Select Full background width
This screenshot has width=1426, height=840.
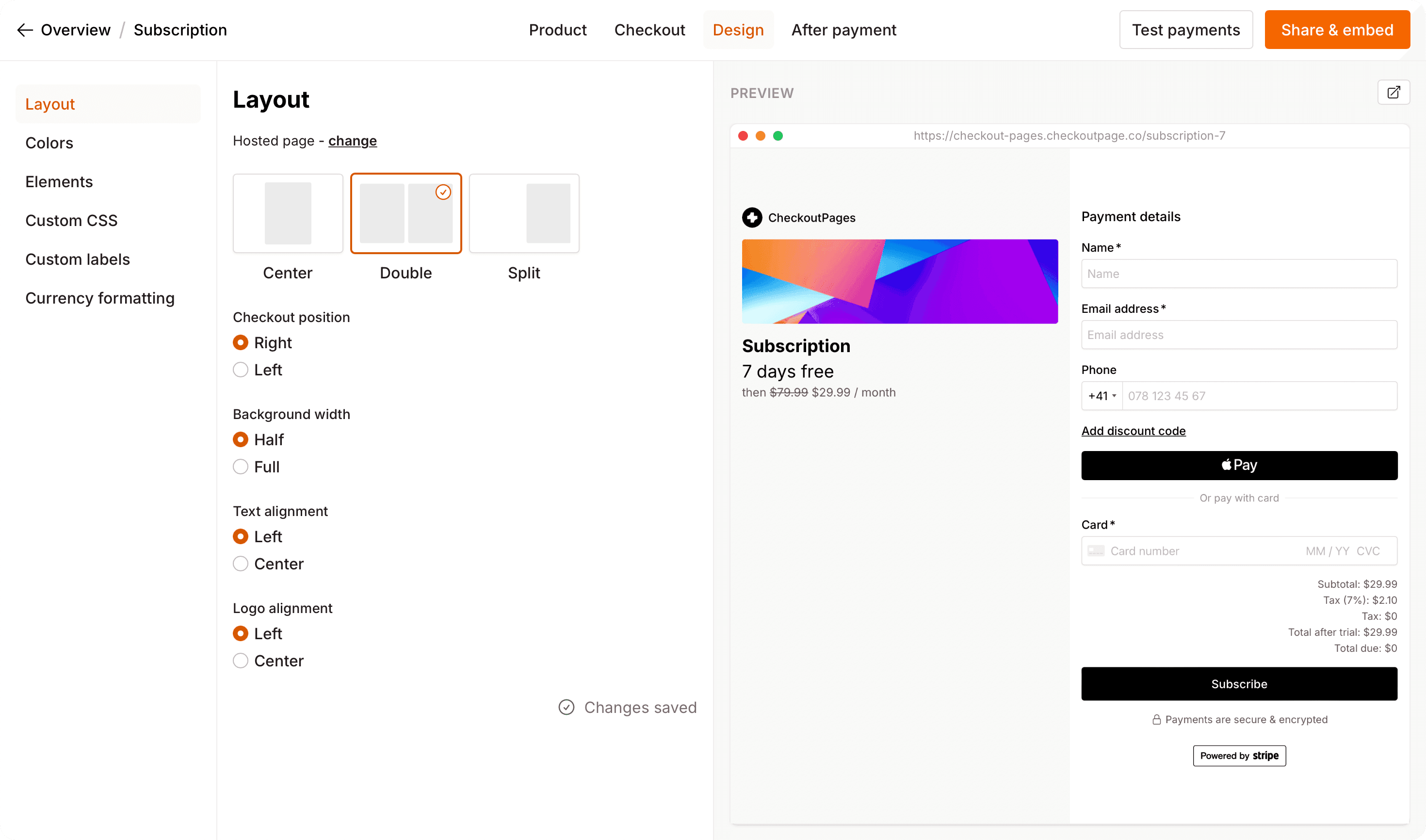(x=240, y=467)
